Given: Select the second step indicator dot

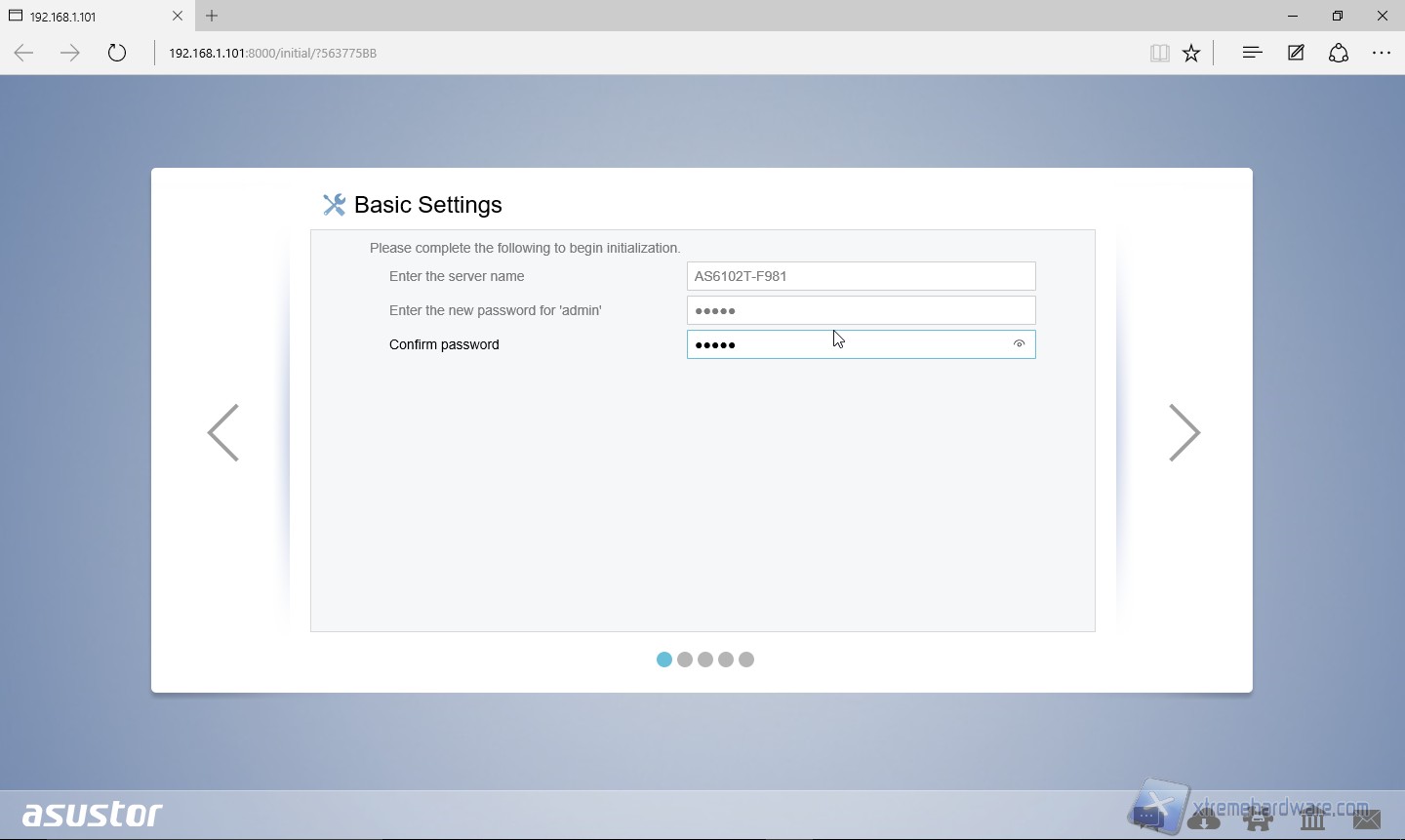Looking at the screenshot, I should (x=685, y=660).
